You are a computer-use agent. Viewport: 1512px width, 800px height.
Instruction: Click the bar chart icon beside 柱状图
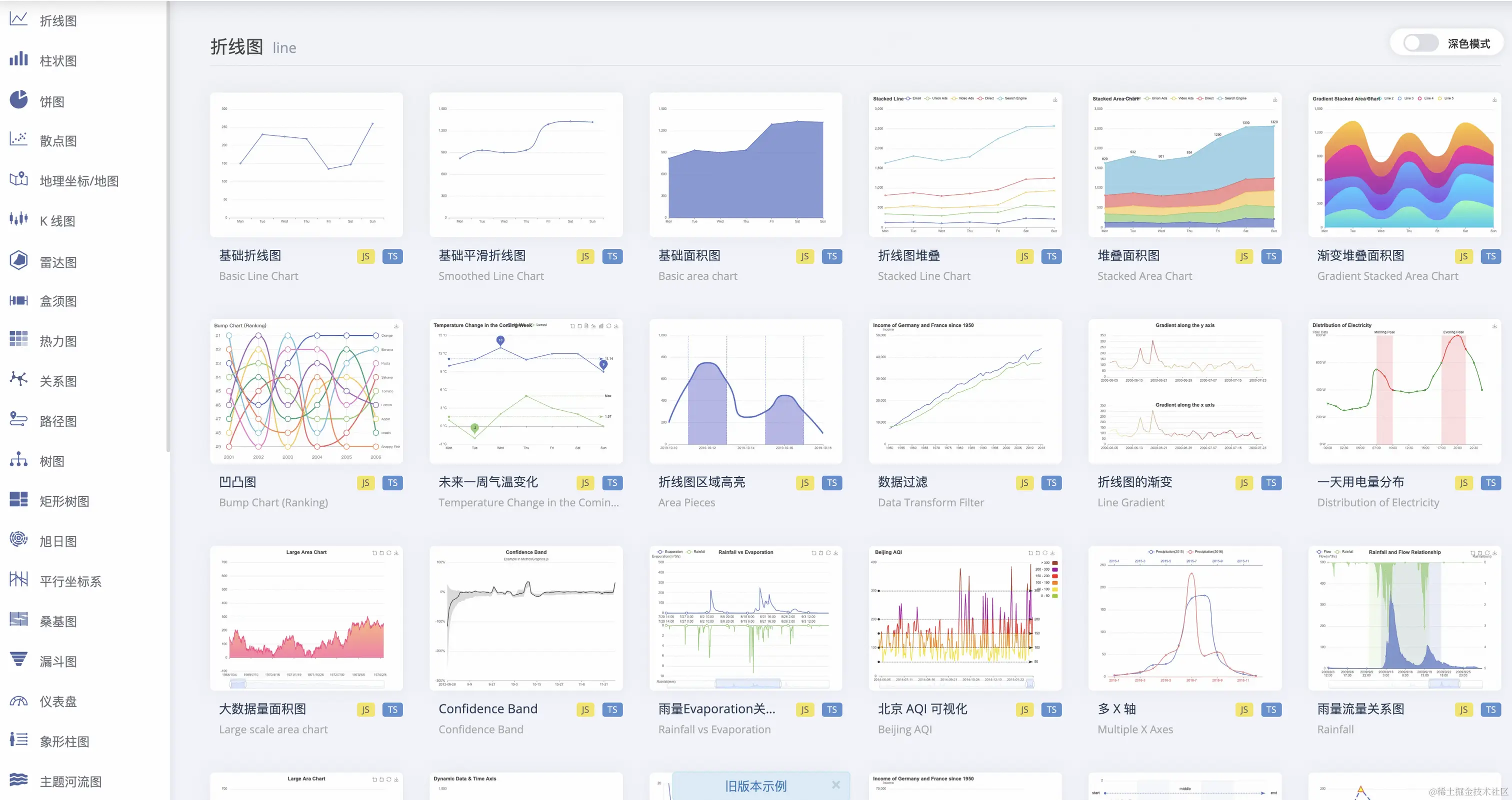[19, 59]
